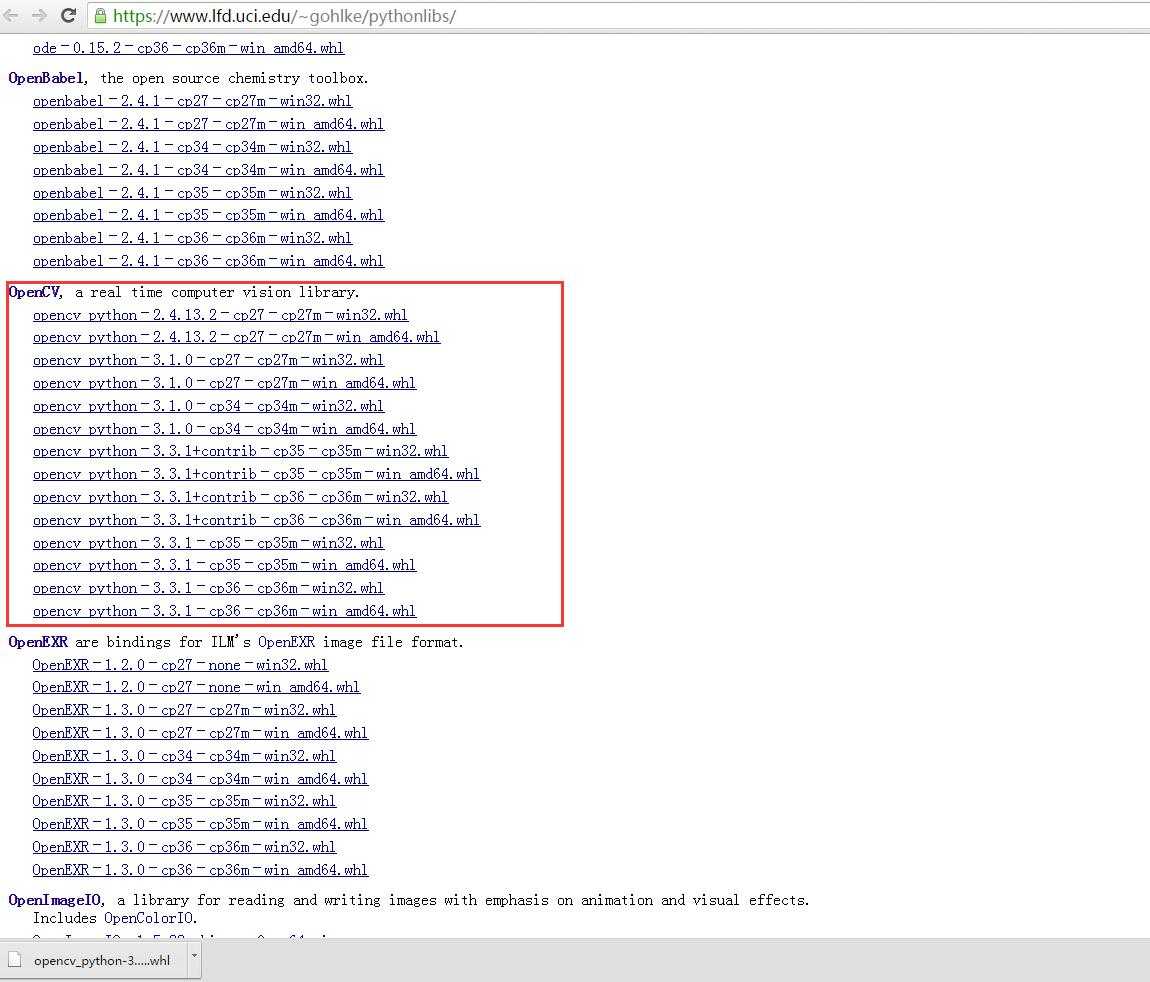Download openbabel 2.4.1 cp35 win_amd64 wheel
The height and width of the screenshot is (982, 1150).
point(208,215)
